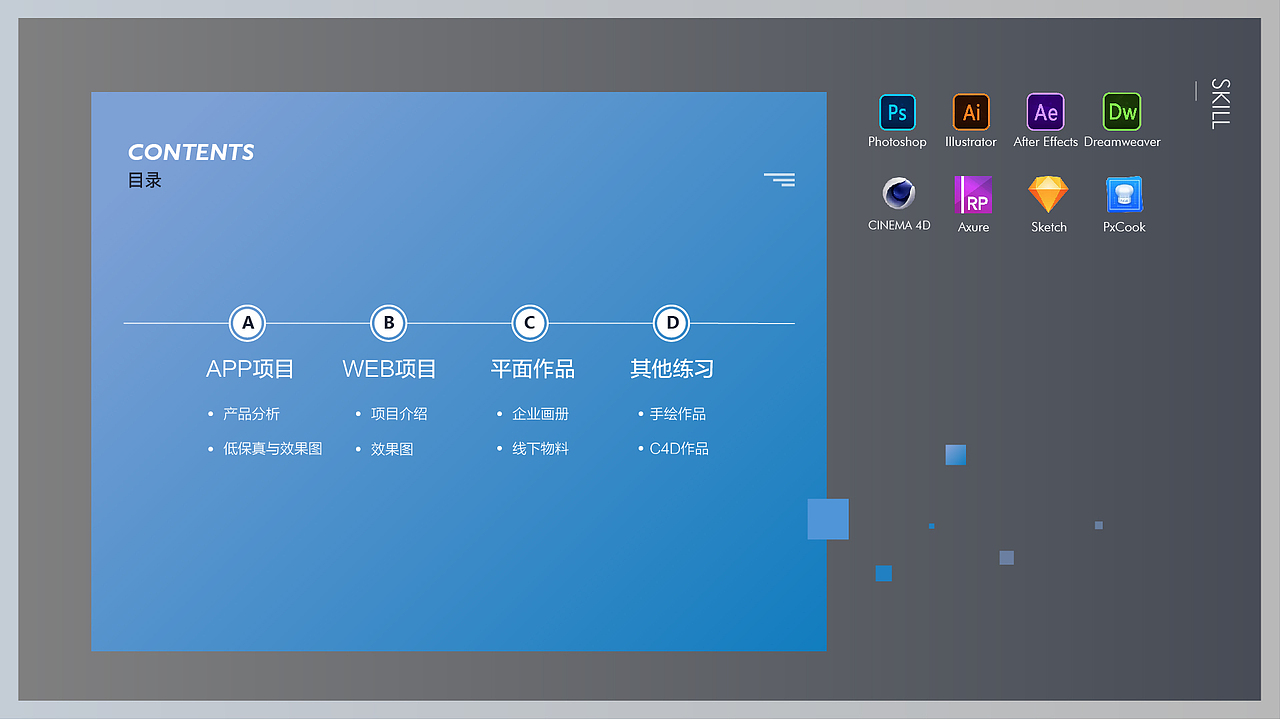Image resolution: width=1280 pixels, height=720 pixels.
Task: Click the CONTENTS title text
Action: 191,152
